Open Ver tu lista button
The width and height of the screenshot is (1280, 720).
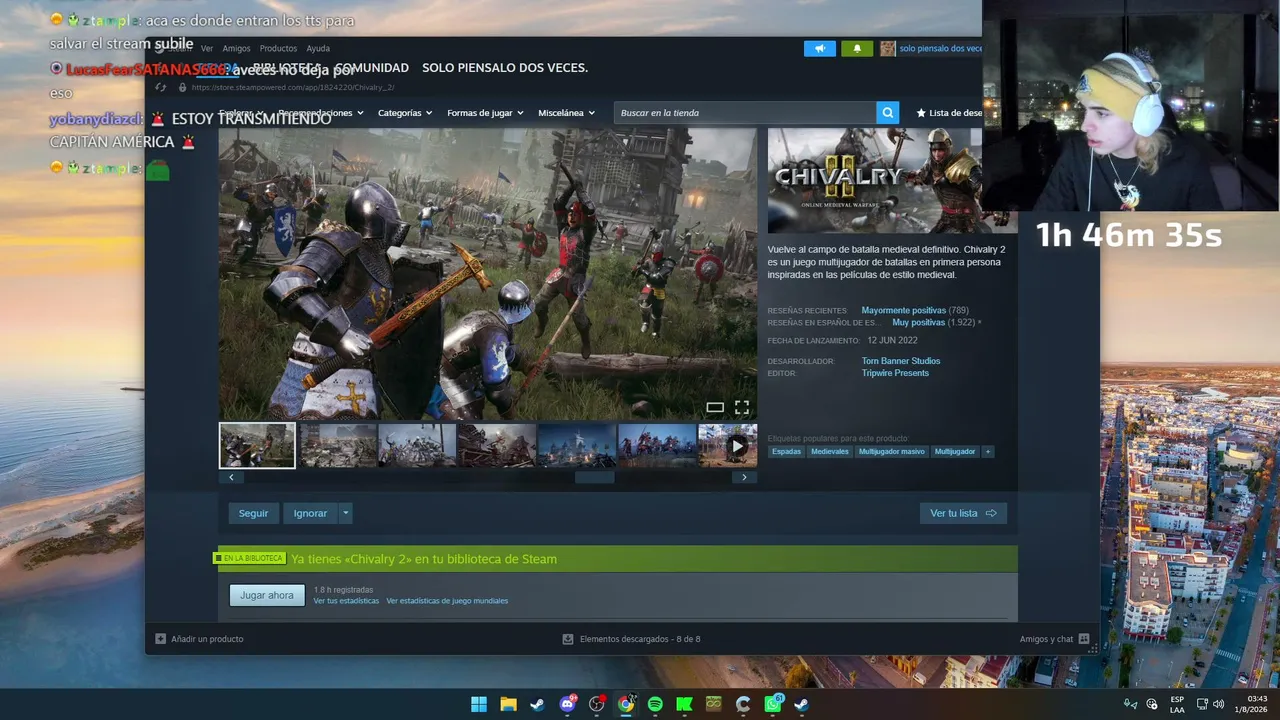(x=963, y=513)
